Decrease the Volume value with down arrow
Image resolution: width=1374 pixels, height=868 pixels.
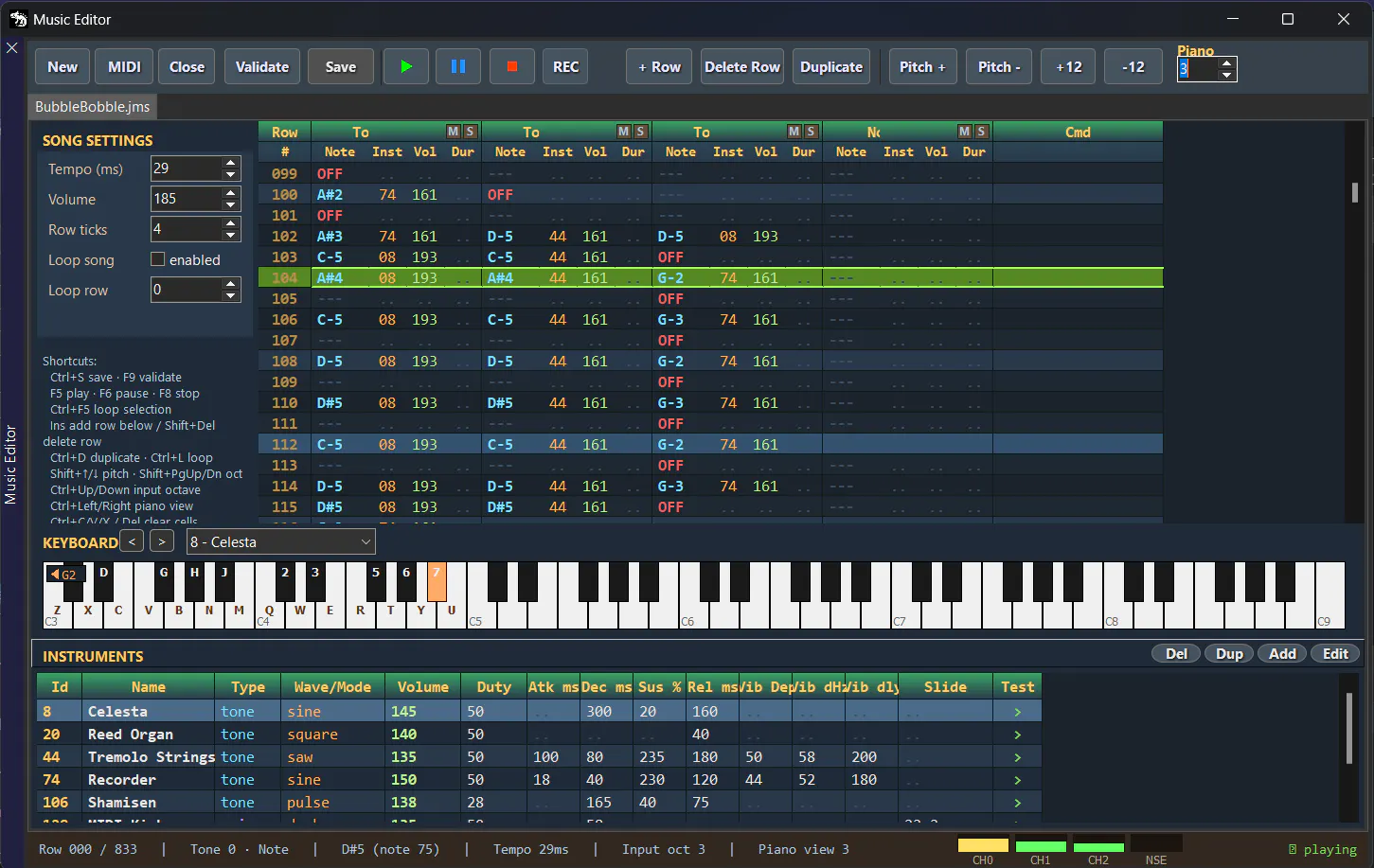coord(231,205)
